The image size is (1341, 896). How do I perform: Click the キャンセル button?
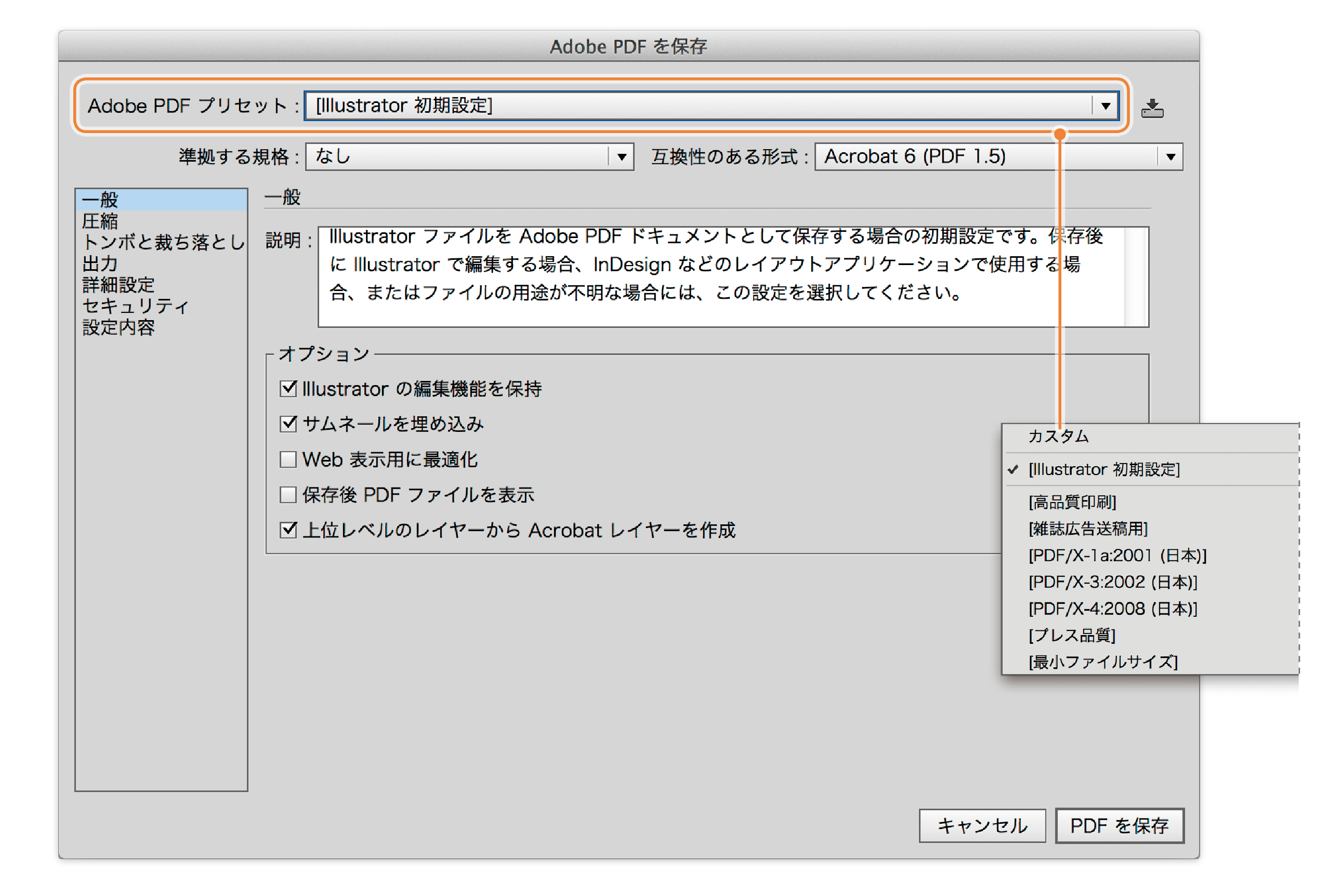[x=982, y=826]
